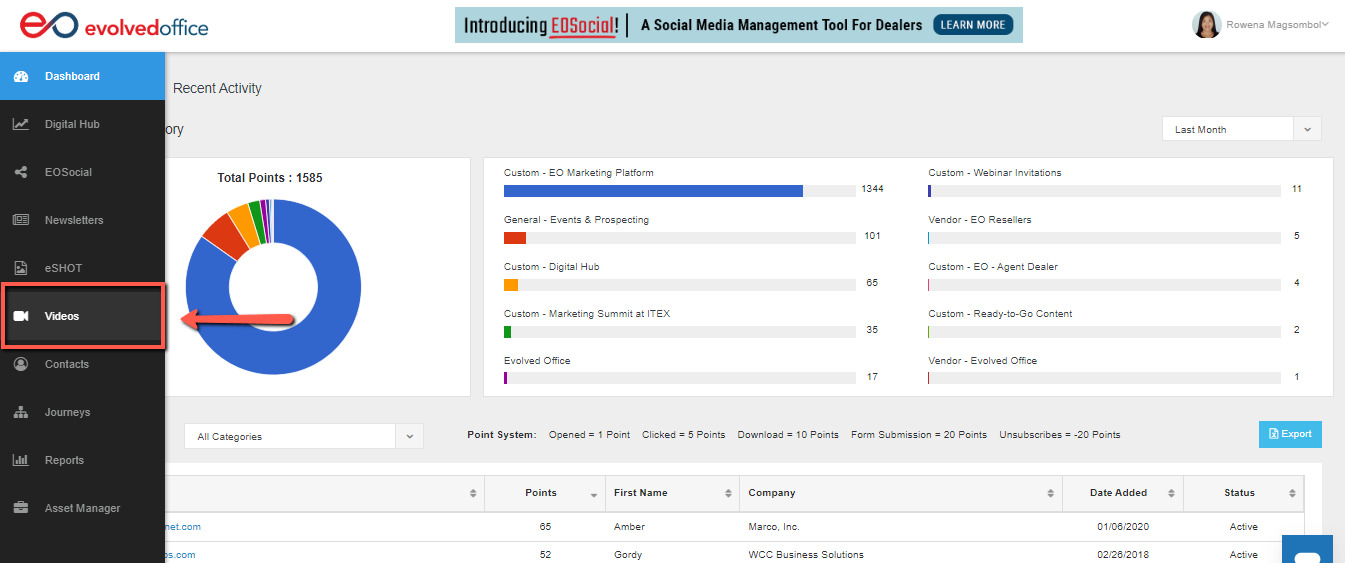Open Asset Manager menu label
1345x563 pixels.
(82, 508)
